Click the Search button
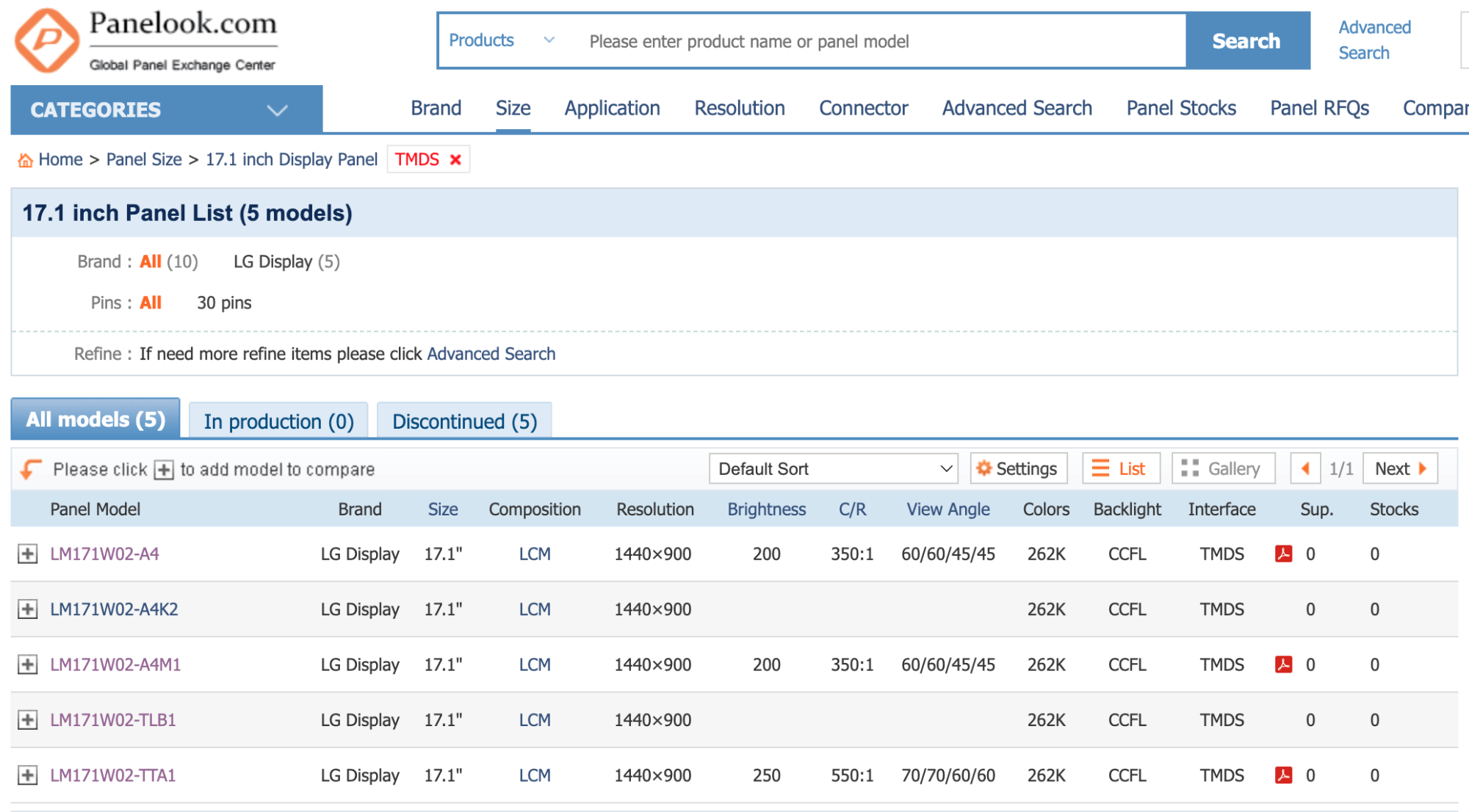The width and height of the screenshot is (1469, 812). click(x=1247, y=41)
